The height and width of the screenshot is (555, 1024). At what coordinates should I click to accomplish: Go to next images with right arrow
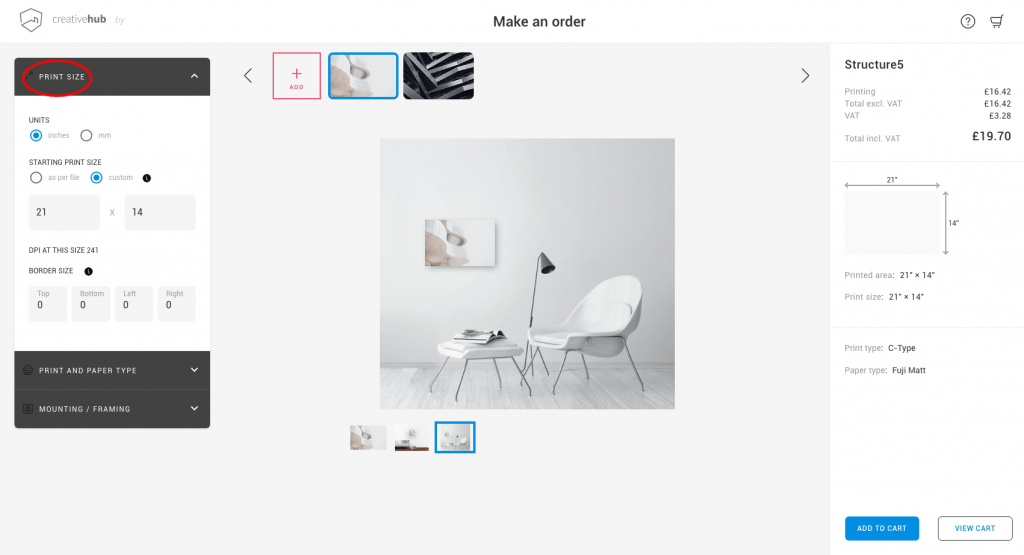(x=805, y=76)
